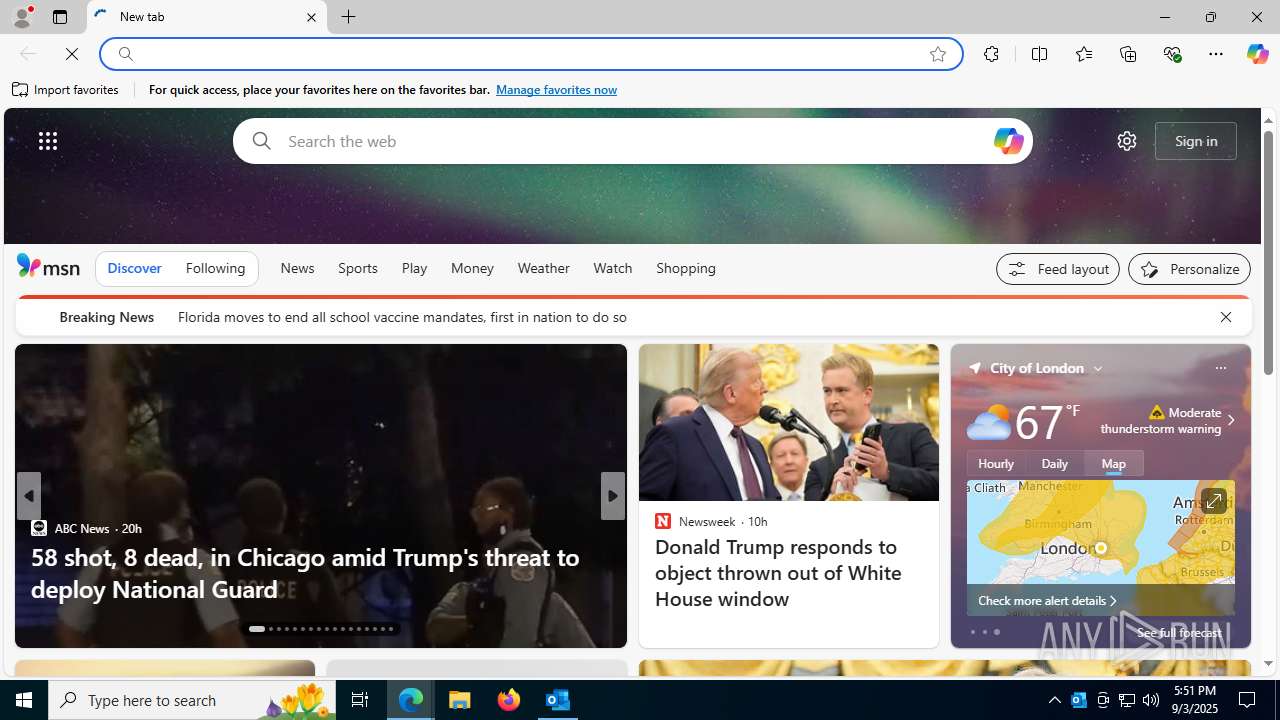
Task: Open page settings gear
Action: click(x=1126, y=141)
